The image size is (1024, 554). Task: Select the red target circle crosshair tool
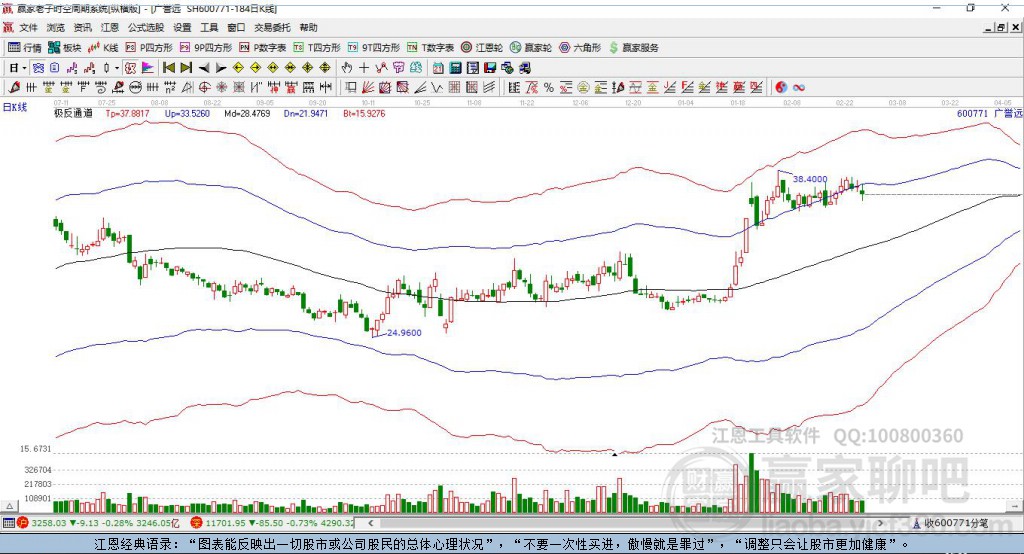coord(204,88)
